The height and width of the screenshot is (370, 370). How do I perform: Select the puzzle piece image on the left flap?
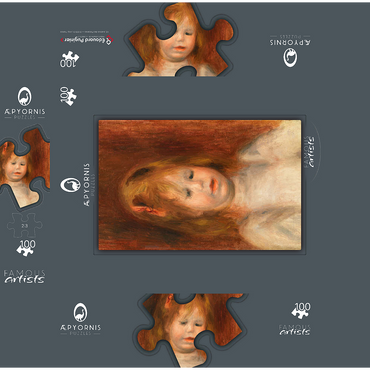(x=24, y=168)
